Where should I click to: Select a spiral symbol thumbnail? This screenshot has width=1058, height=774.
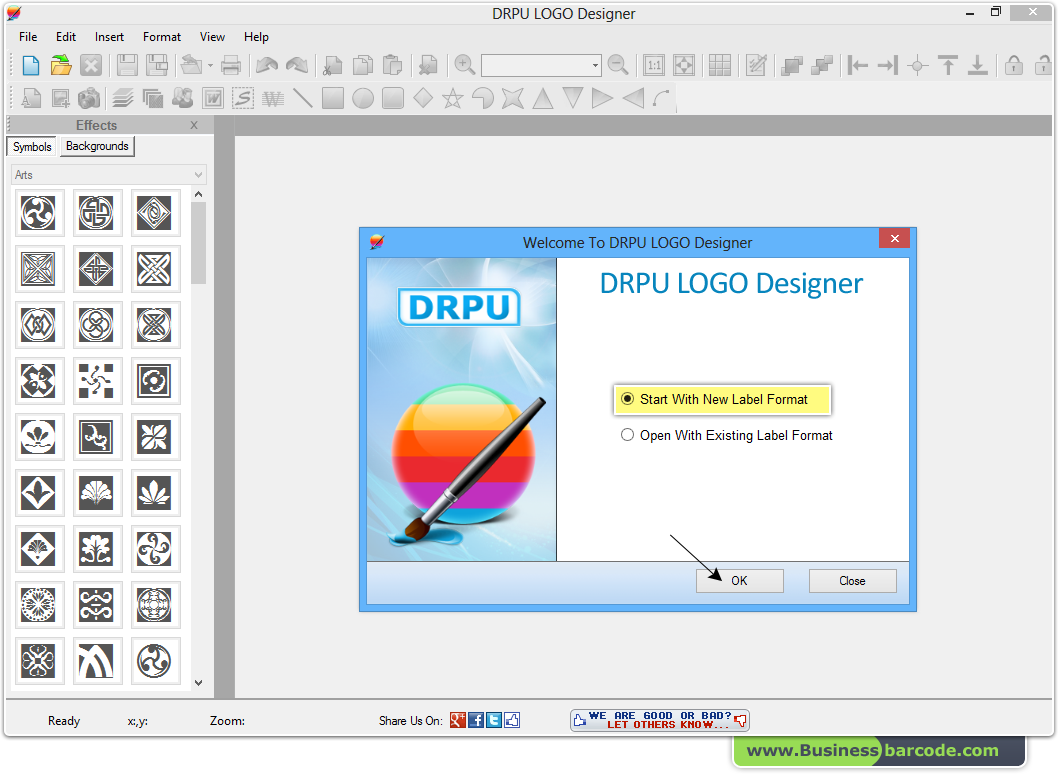tap(38, 212)
